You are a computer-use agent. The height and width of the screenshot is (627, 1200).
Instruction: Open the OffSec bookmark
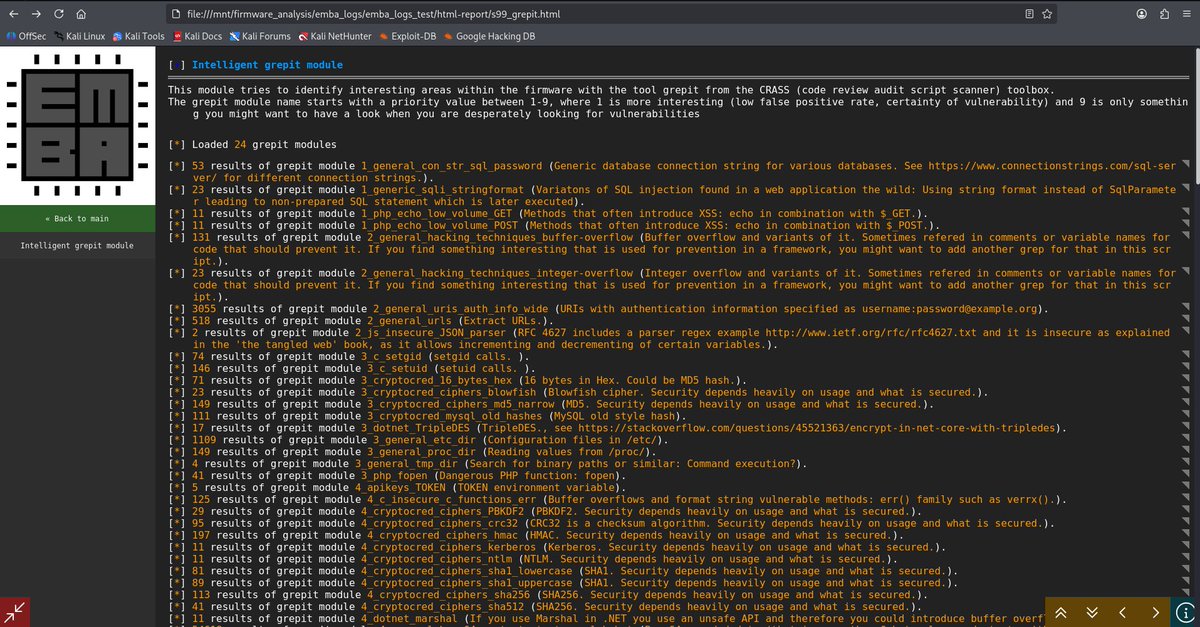pyautogui.click(x=24, y=36)
